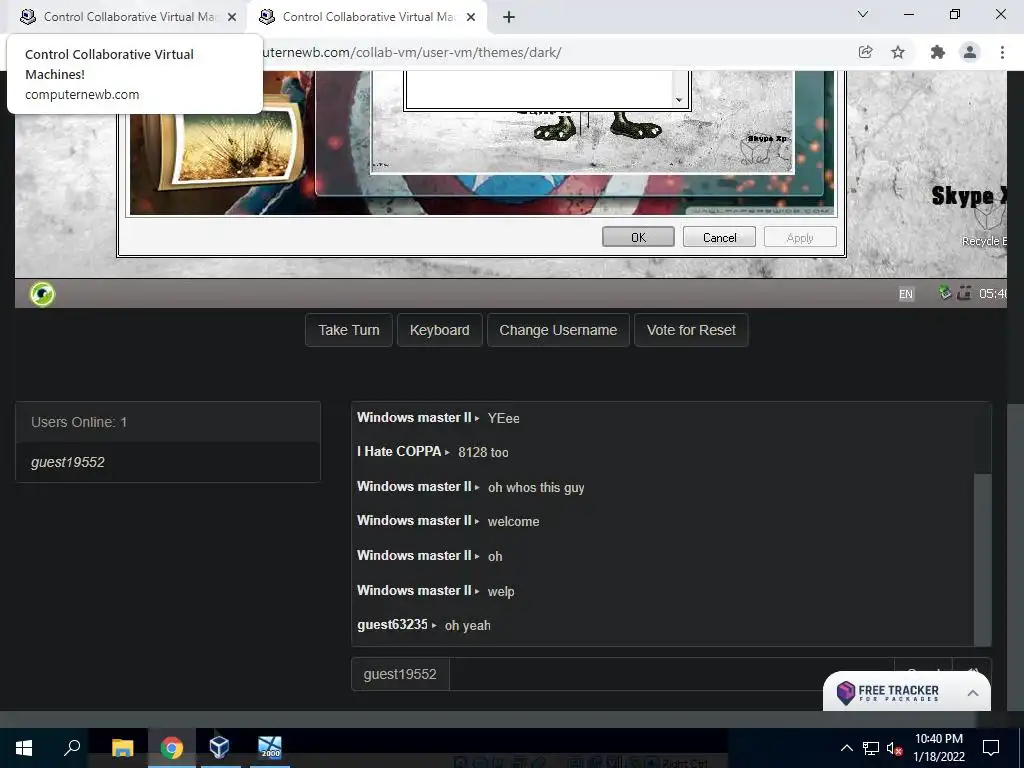This screenshot has width=1024, height=768.
Task: Click the 'welcome' chat message
Action: click(513, 521)
